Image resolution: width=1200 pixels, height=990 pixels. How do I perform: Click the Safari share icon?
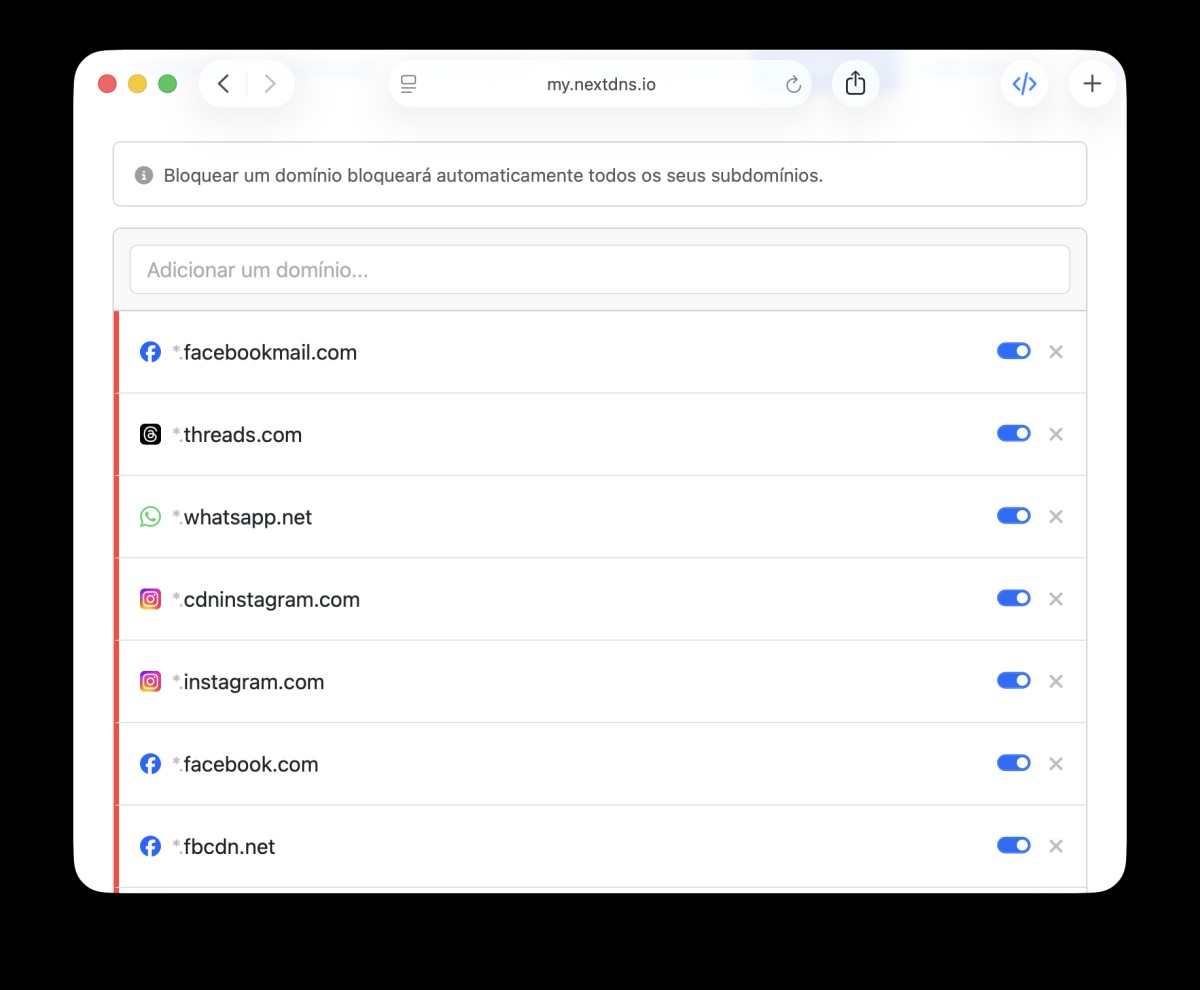tap(855, 84)
